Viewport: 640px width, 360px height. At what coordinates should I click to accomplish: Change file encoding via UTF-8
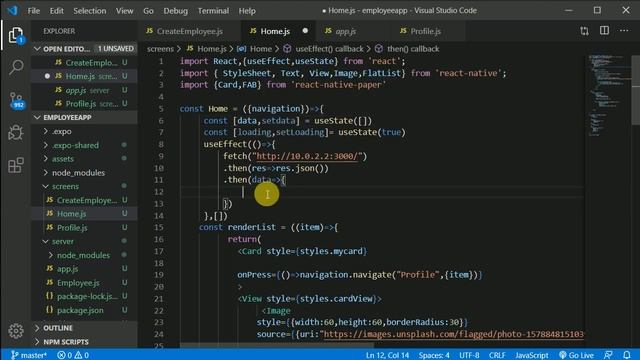[469, 355]
